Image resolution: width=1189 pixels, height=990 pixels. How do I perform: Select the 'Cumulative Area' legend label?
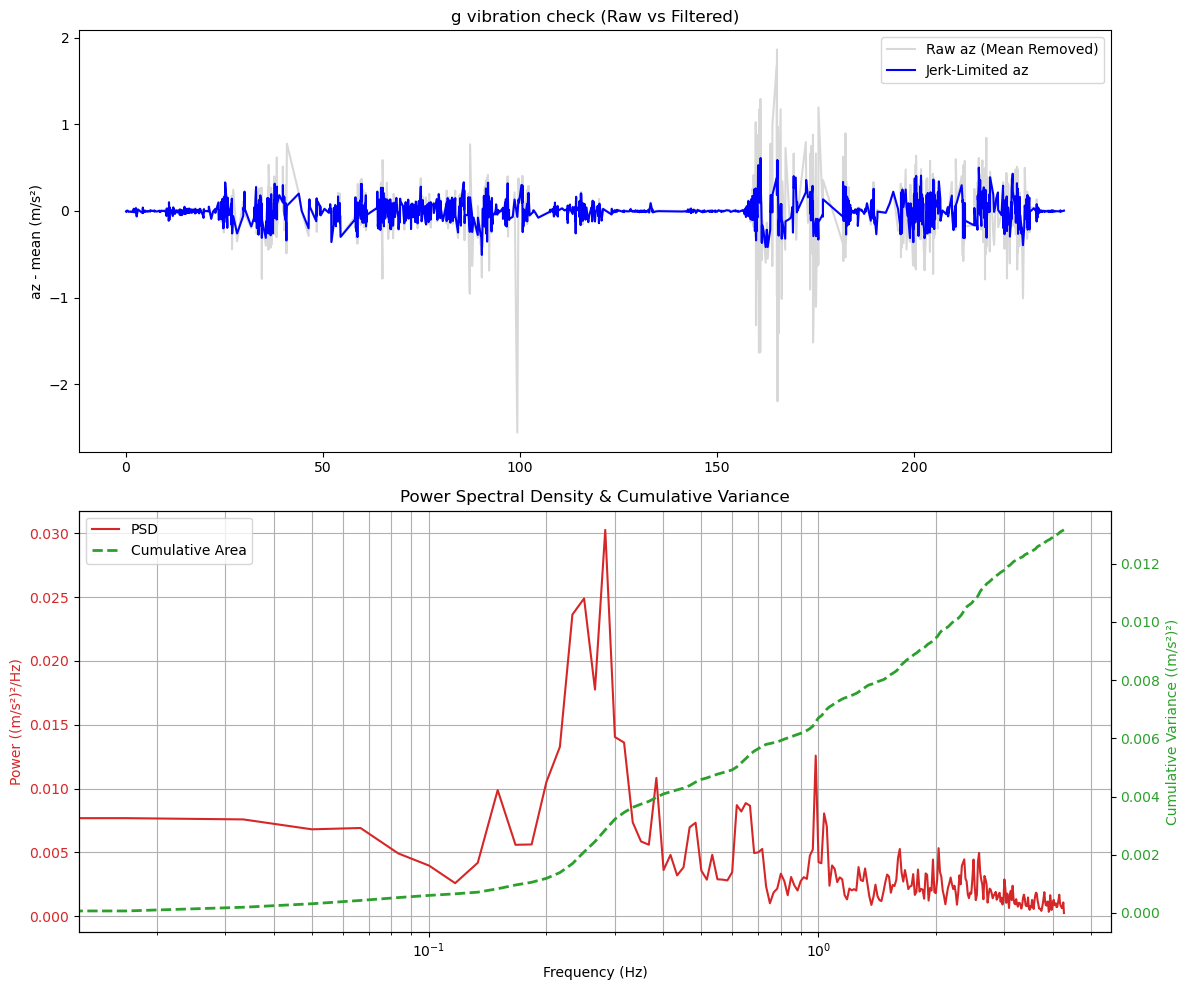[x=188, y=550]
